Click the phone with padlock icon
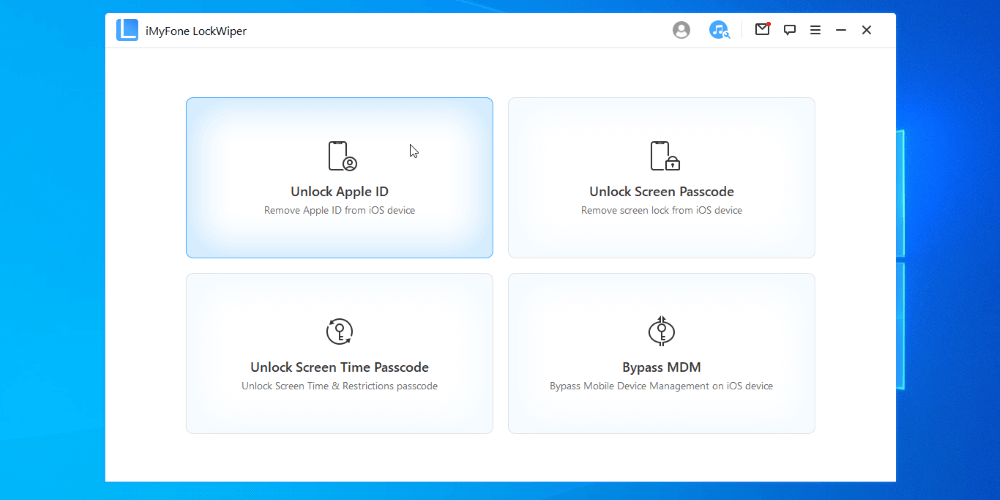Screen dimensions: 1000x500 [665, 156]
